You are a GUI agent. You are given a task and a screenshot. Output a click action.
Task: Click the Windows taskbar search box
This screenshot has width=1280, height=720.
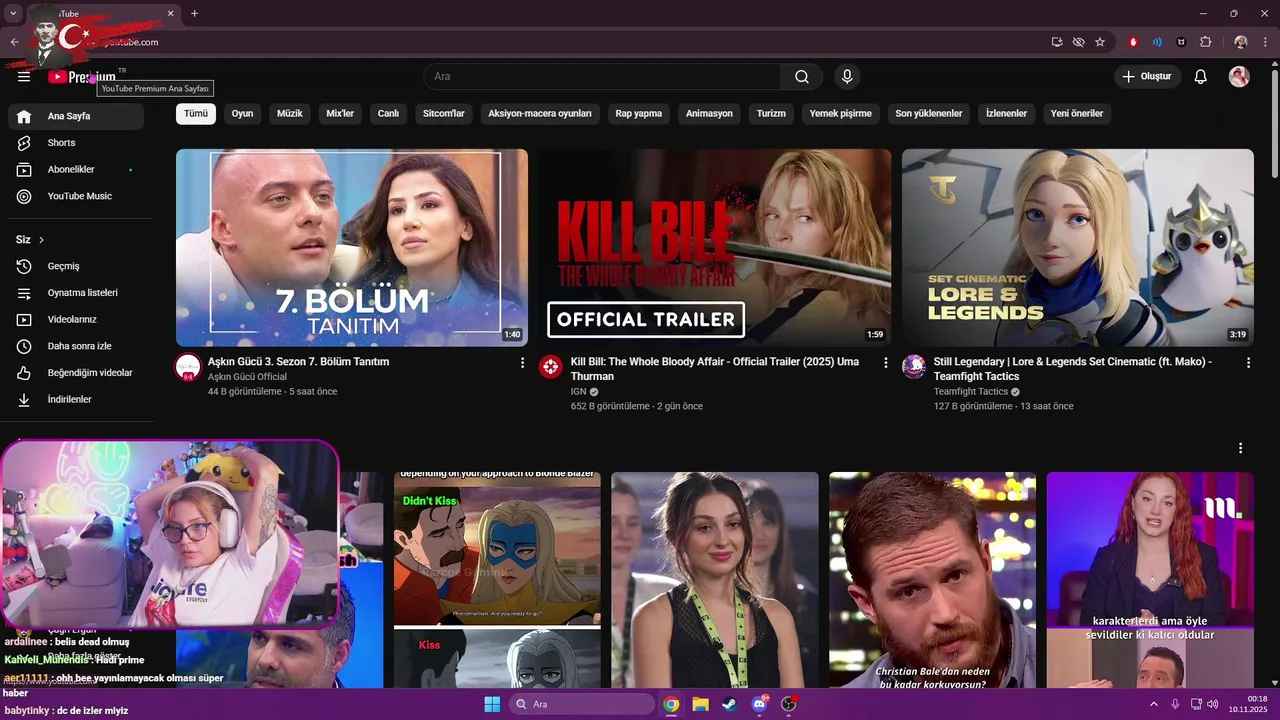[582, 704]
